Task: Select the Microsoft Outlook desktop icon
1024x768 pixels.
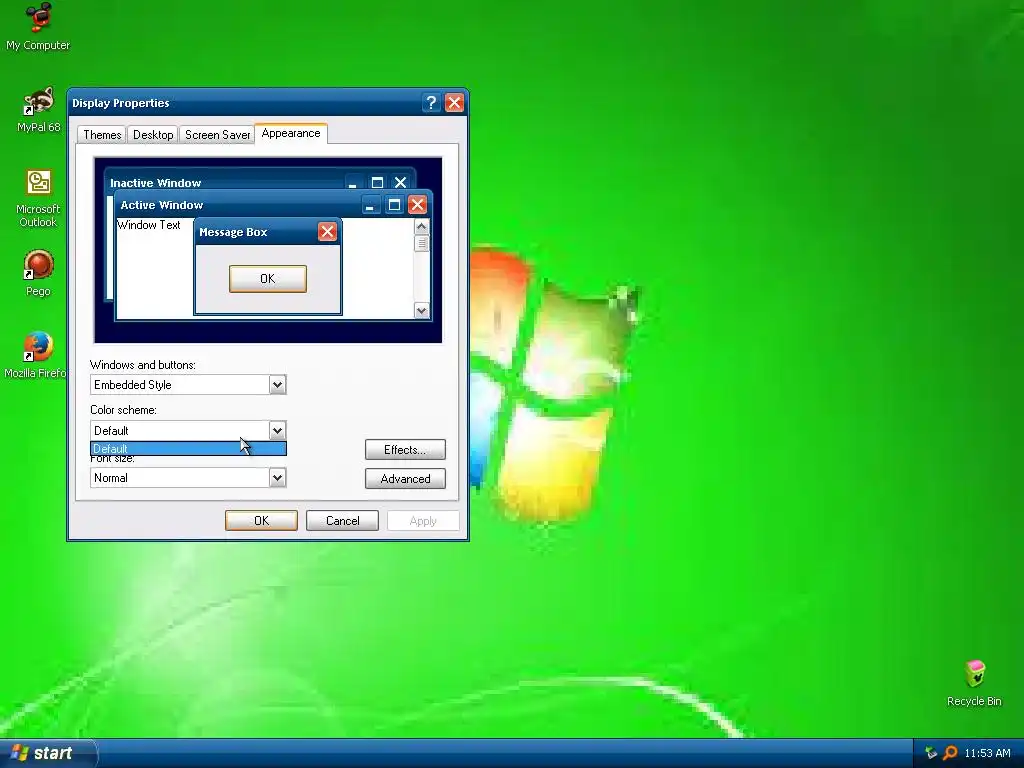Action: (x=38, y=198)
